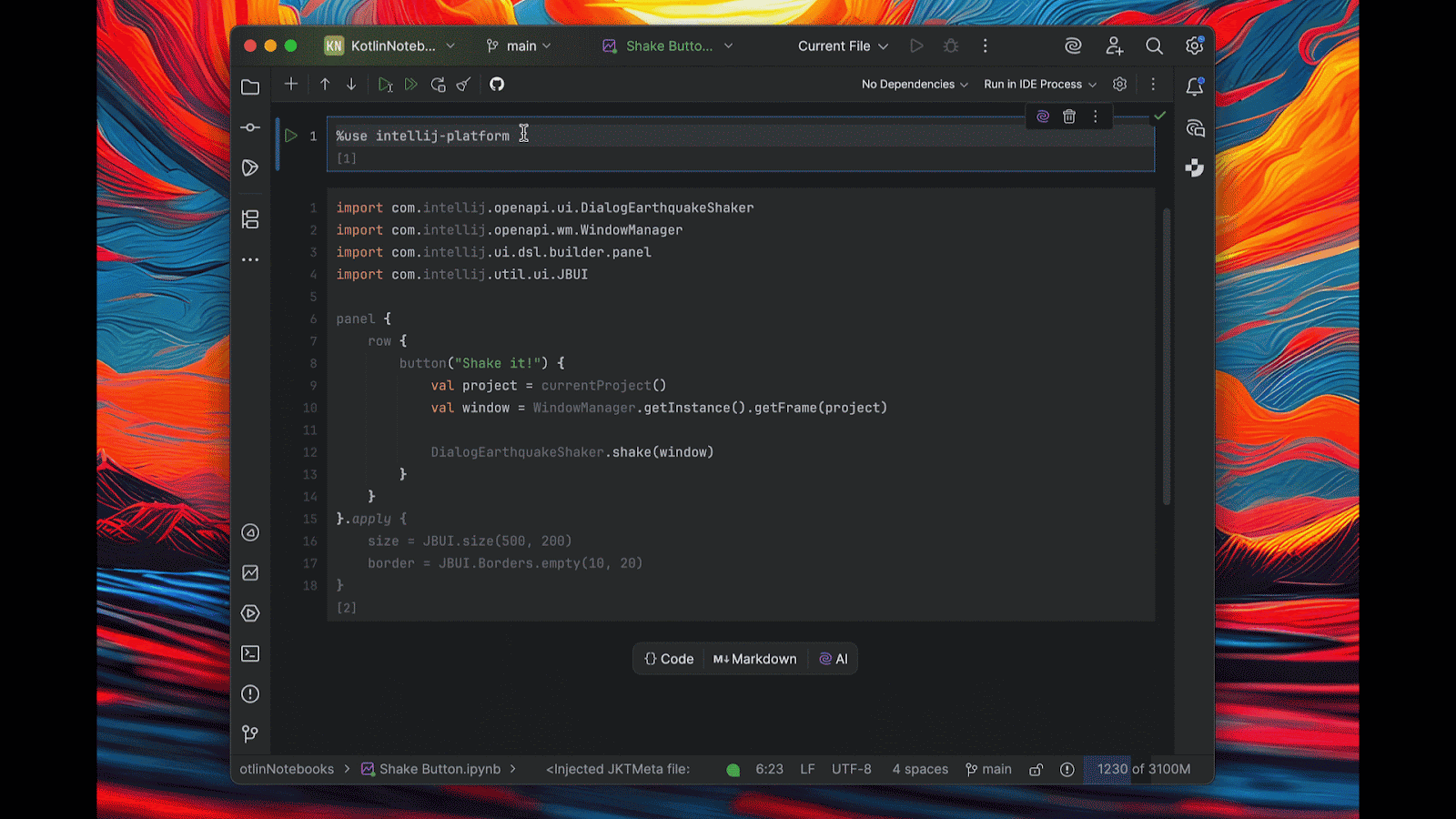Screen dimensions: 1456x819
Task: Clear all cell outputs with broom icon
Action: click(x=464, y=85)
